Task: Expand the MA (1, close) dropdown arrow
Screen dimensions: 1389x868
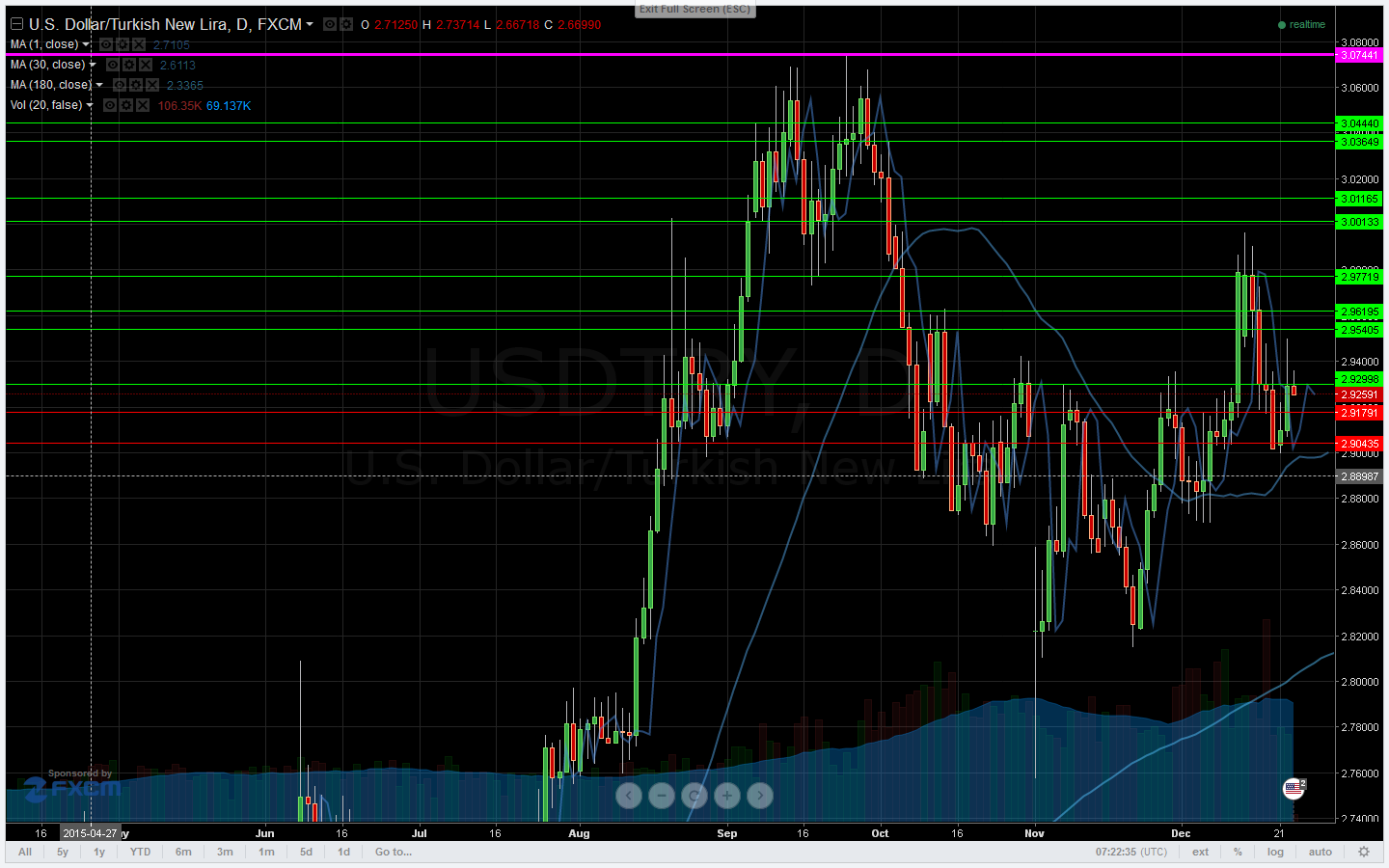Action: [86, 44]
